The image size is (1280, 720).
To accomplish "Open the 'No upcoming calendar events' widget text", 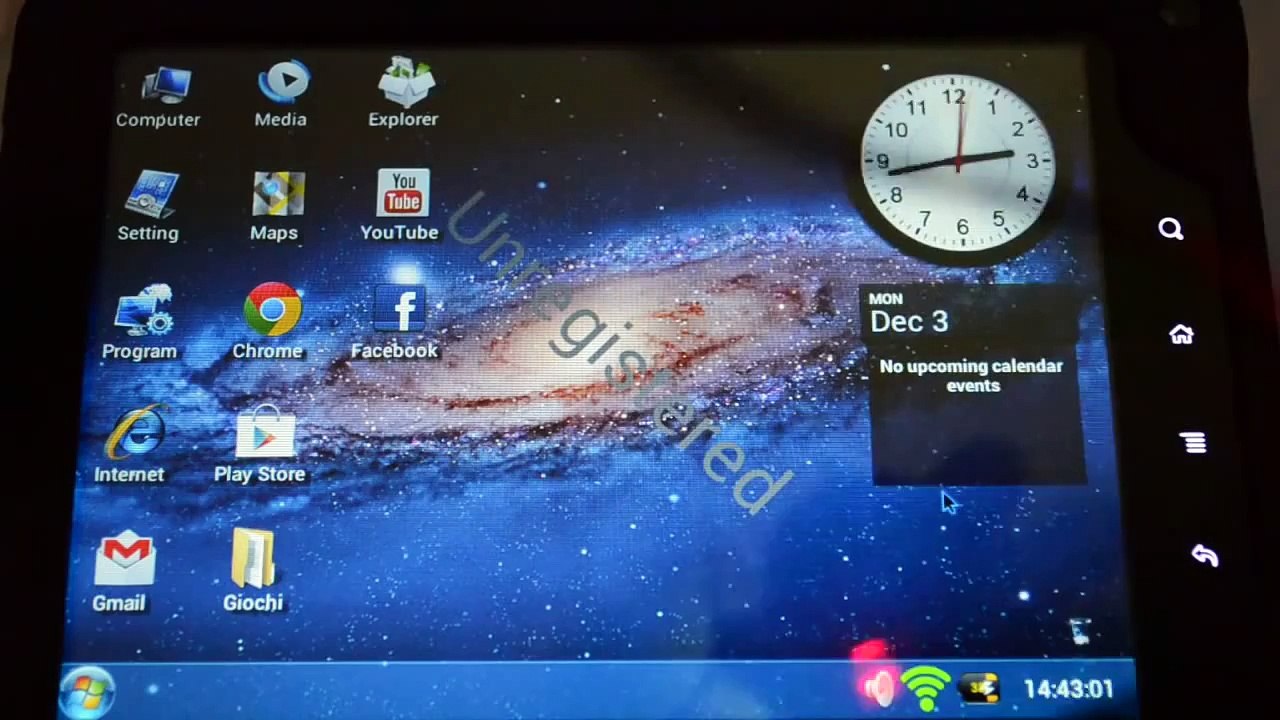I will [x=972, y=376].
